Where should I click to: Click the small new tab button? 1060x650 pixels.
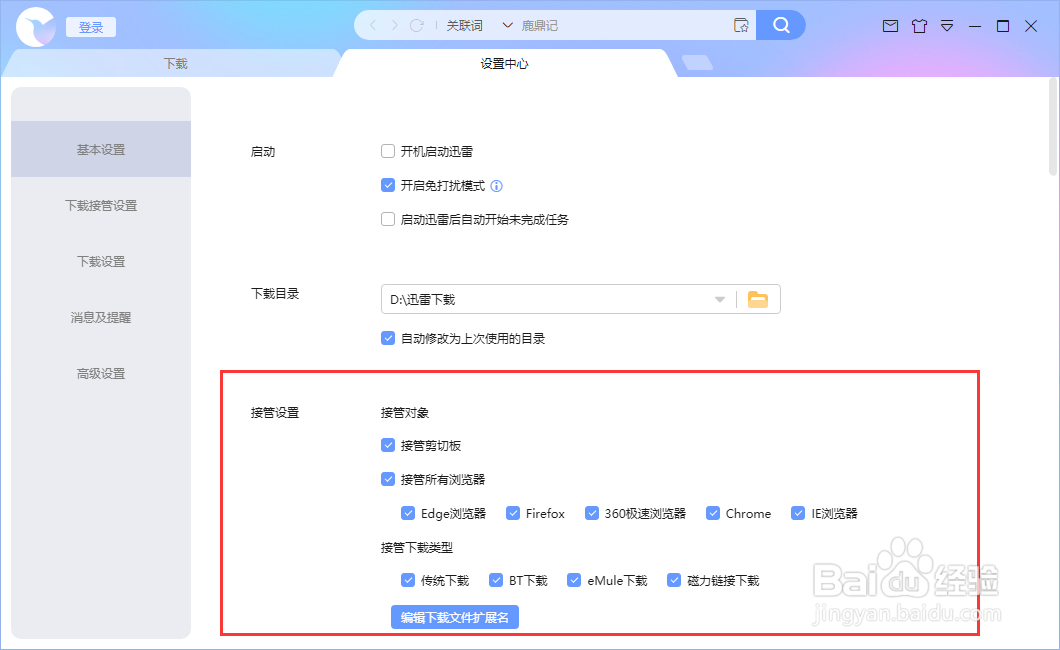point(697,63)
